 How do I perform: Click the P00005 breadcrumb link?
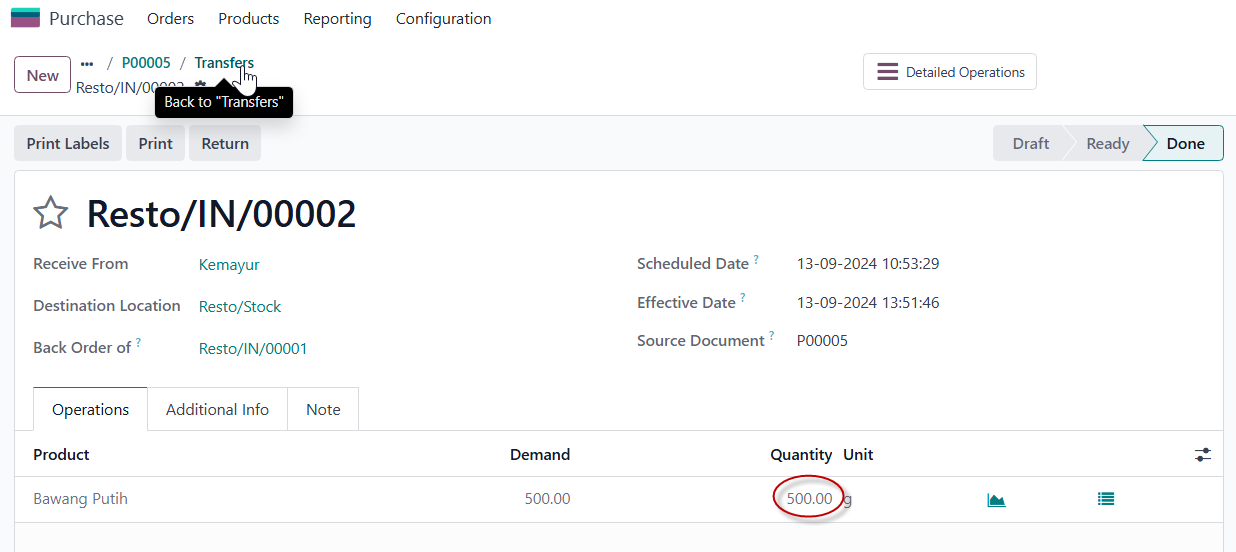[146, 63]
